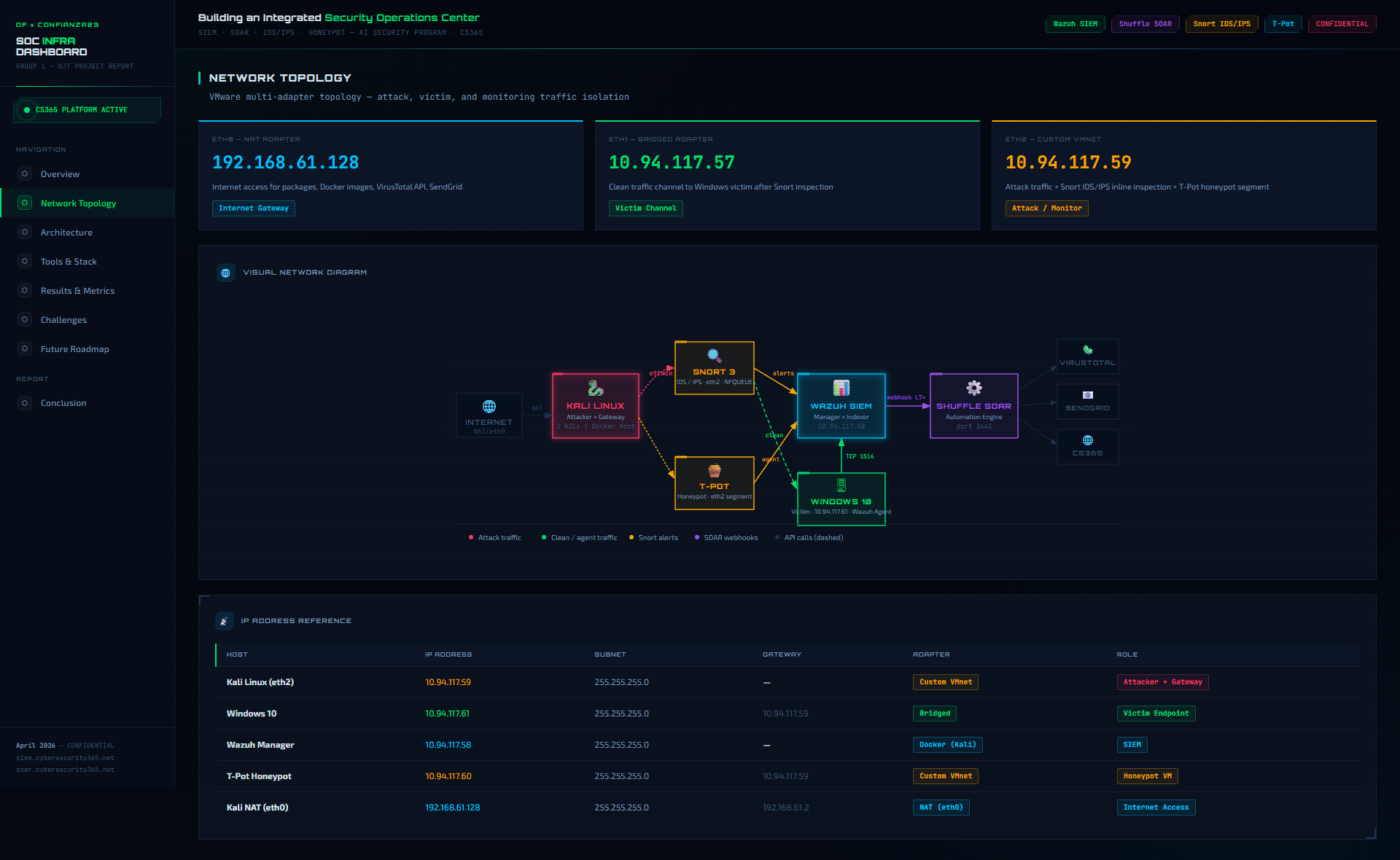Click the Windows 10 server icon
Screen dimensions: 1400x860
pyautogui.click(x=841, y=485)
